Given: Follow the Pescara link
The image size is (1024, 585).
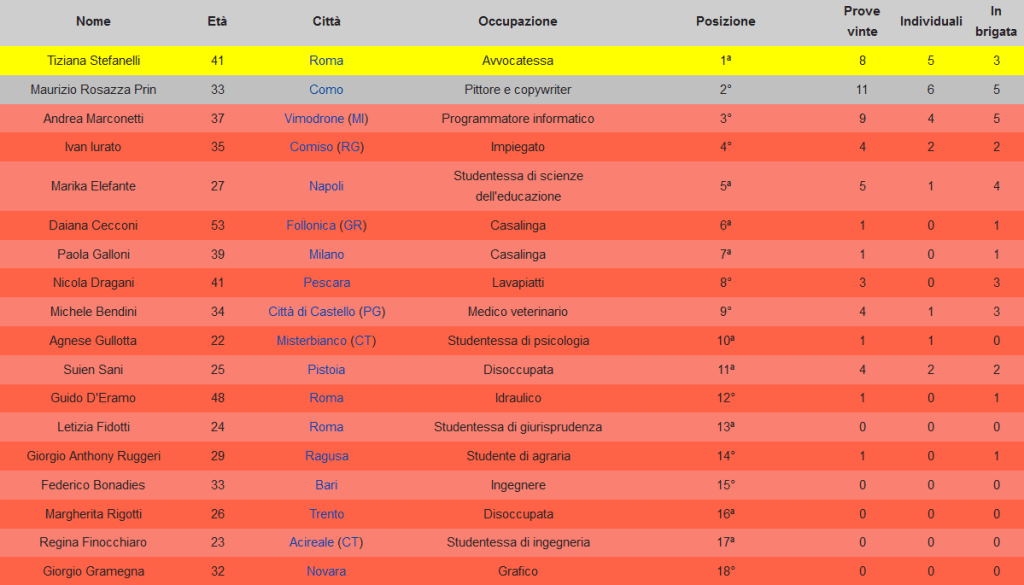Looking at the screenshot, I should tap(326, 283).
